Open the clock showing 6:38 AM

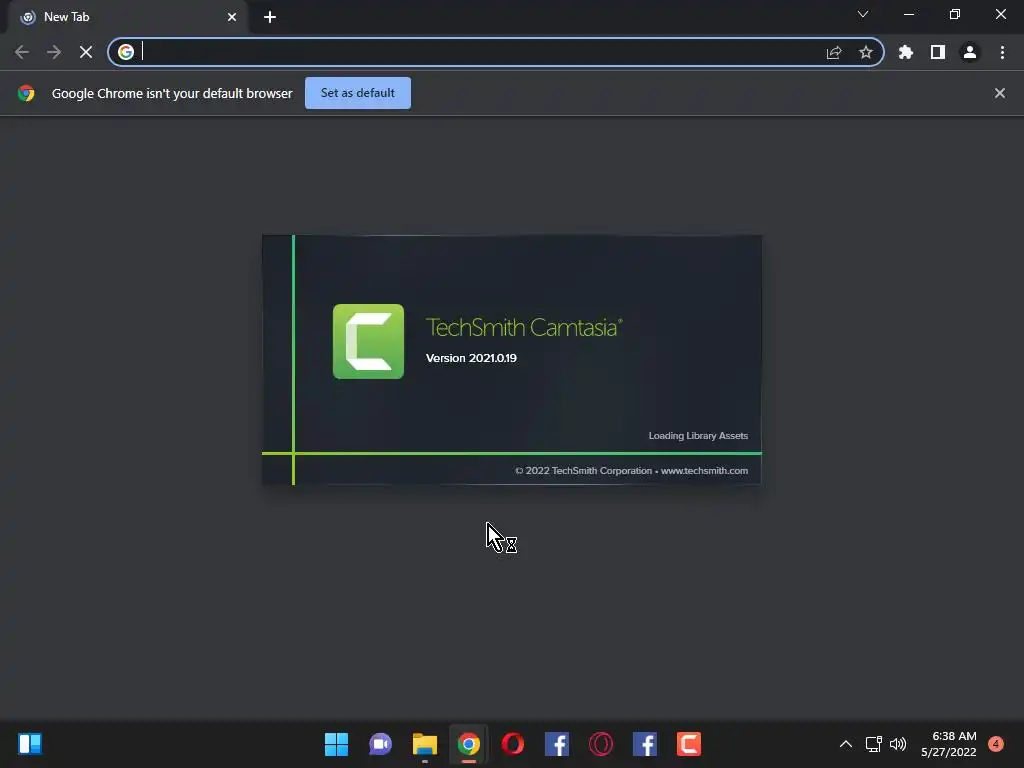(x=949, y=744)
